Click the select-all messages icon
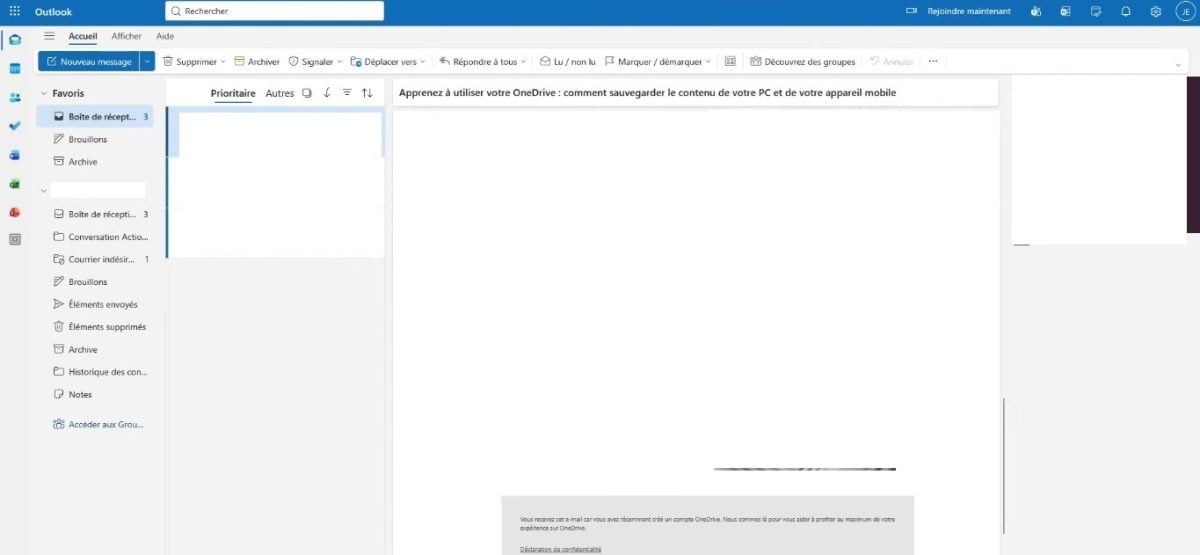Screen dimensions: 1200x555 click(x=307, y=93)
